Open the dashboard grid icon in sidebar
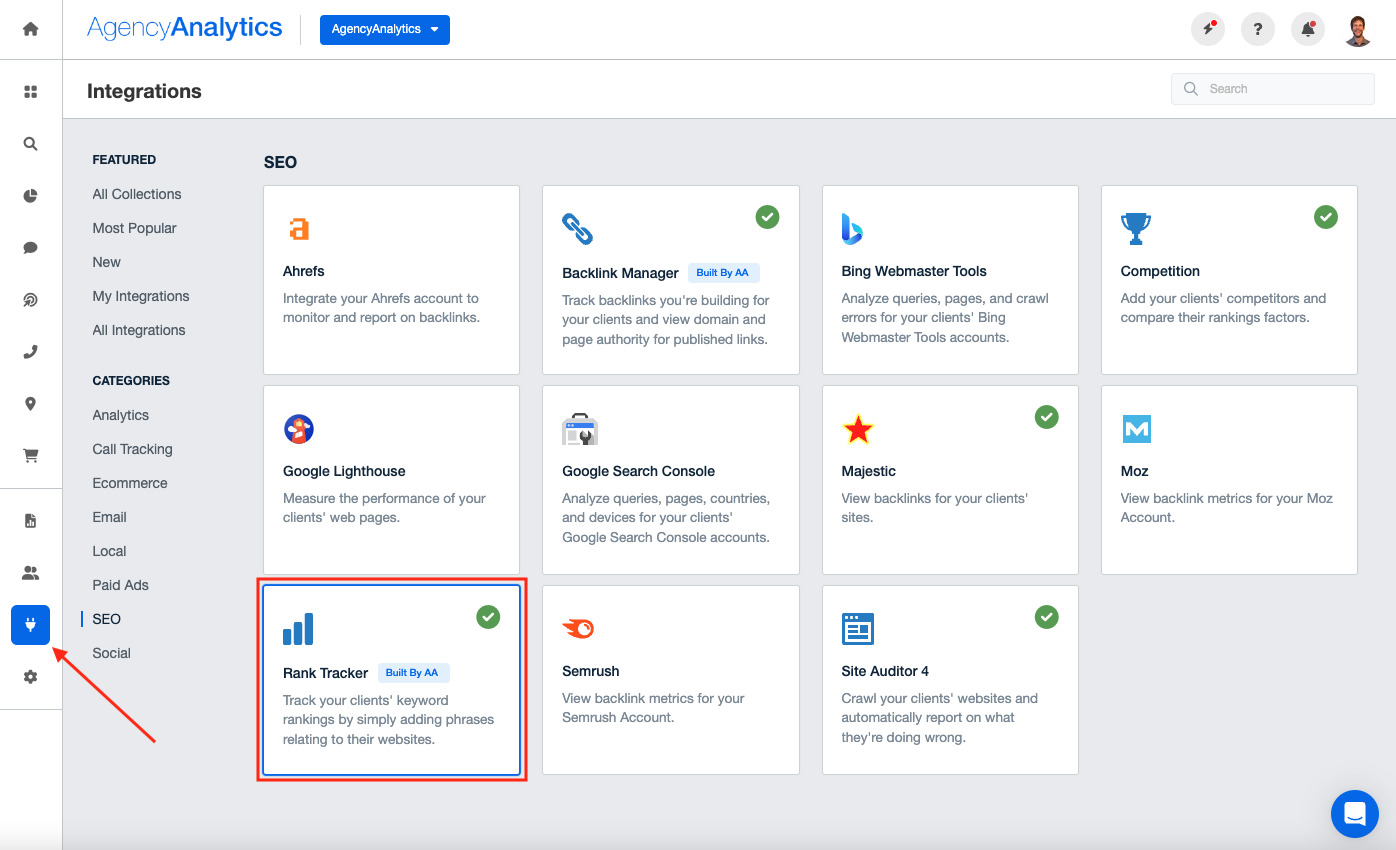This screenshot has width=1396, height=850. point(30,92)
